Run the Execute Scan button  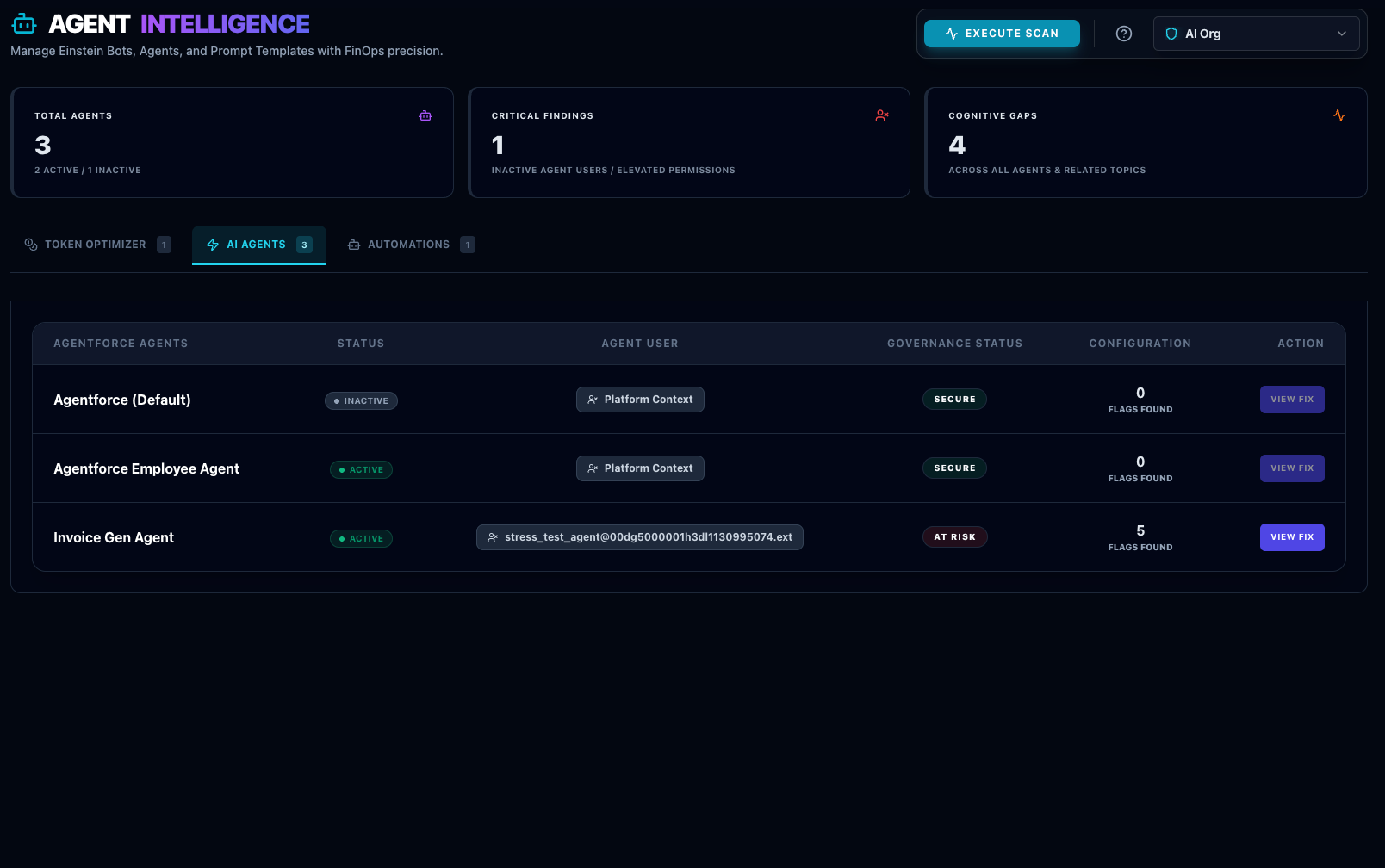(x=1002, y=34)
